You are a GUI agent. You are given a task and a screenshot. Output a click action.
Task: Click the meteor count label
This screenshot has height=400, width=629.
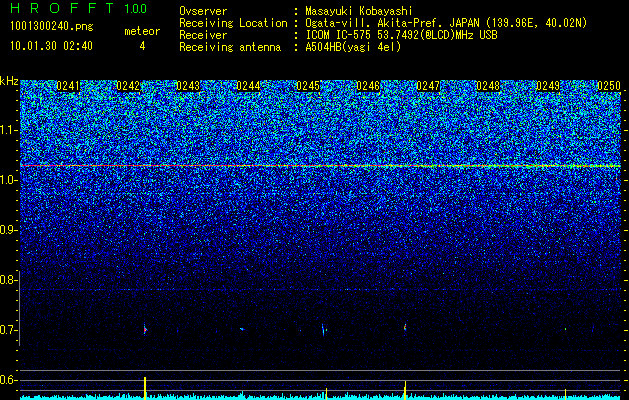142,31
